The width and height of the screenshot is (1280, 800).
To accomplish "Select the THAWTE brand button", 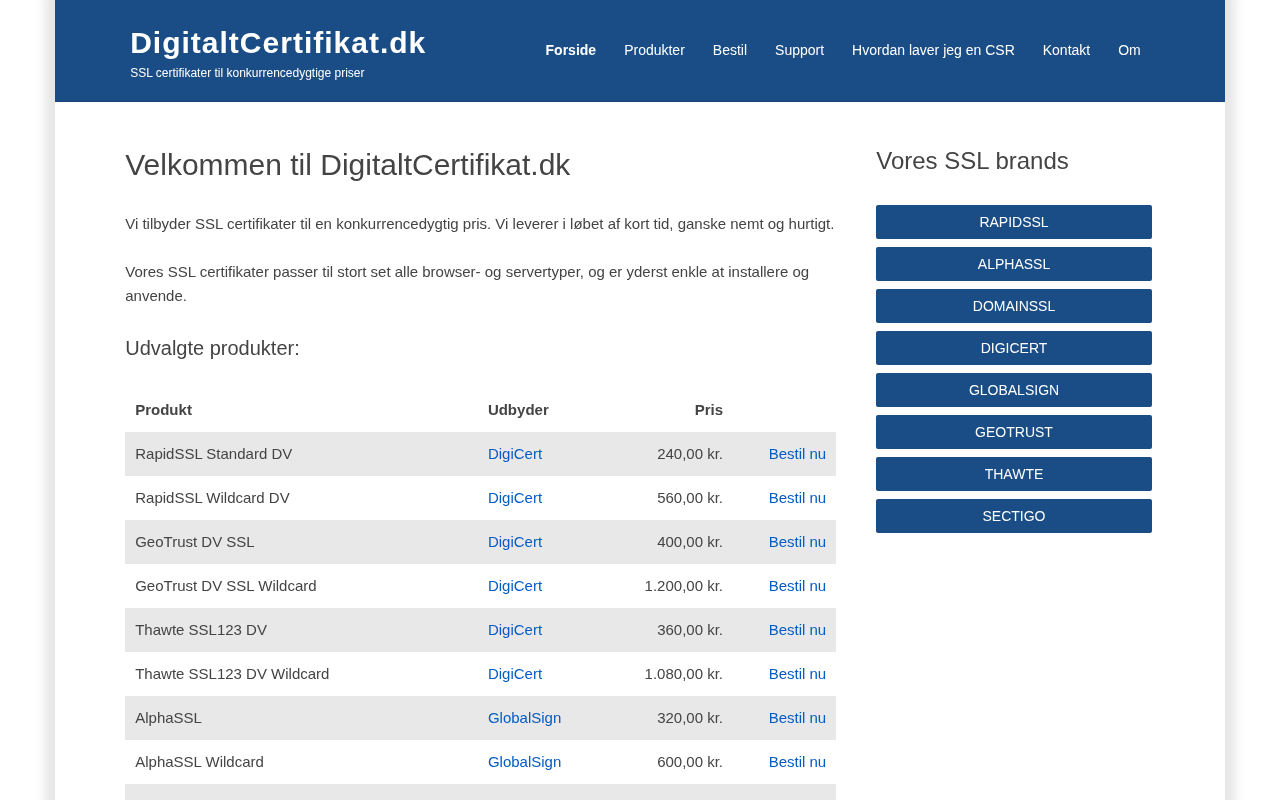I will pyautogui.click(x=1013, y=474).
